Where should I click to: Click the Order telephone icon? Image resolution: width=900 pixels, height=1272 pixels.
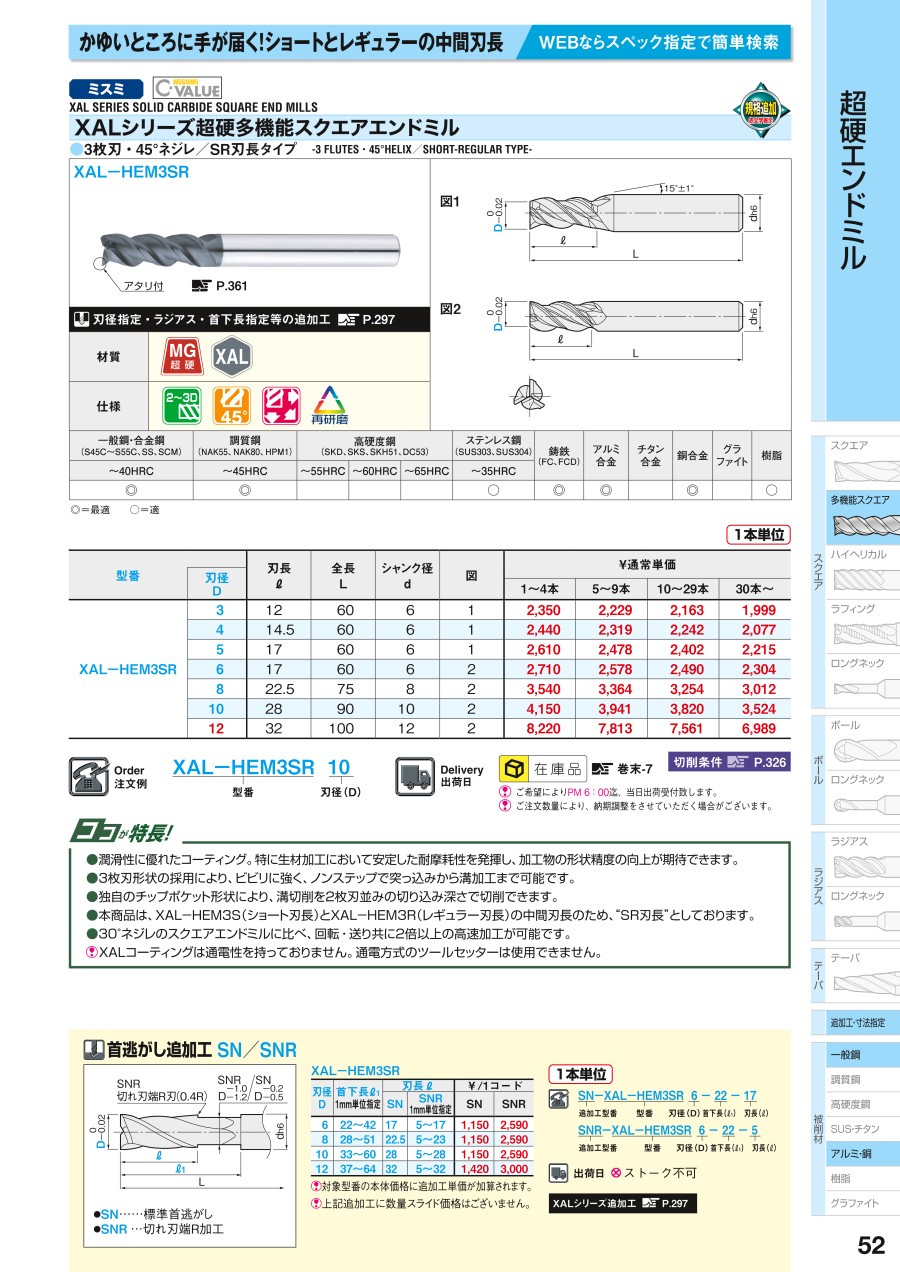point(88,775)
